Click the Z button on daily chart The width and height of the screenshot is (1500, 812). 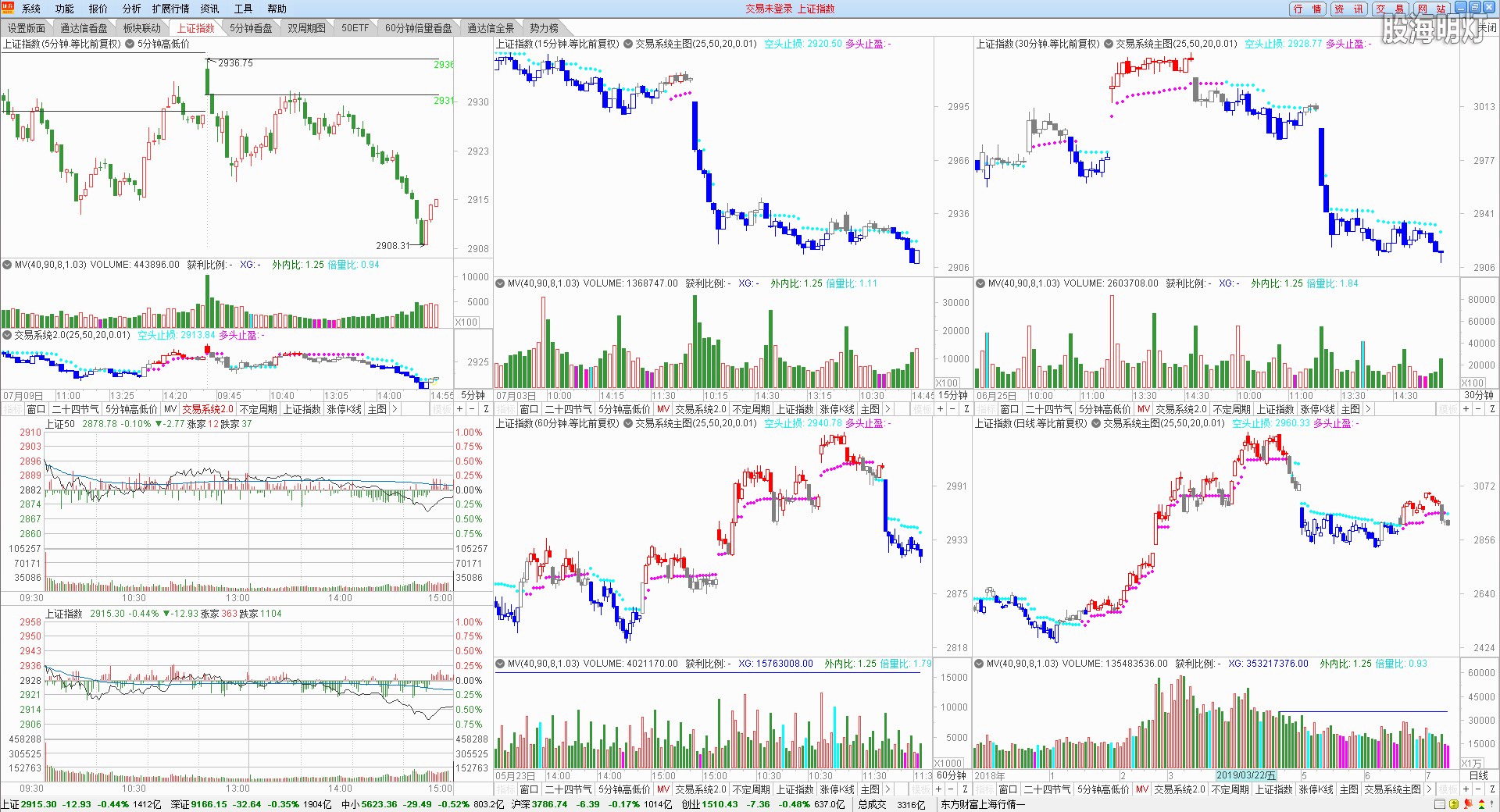[x=1492, y=789]
